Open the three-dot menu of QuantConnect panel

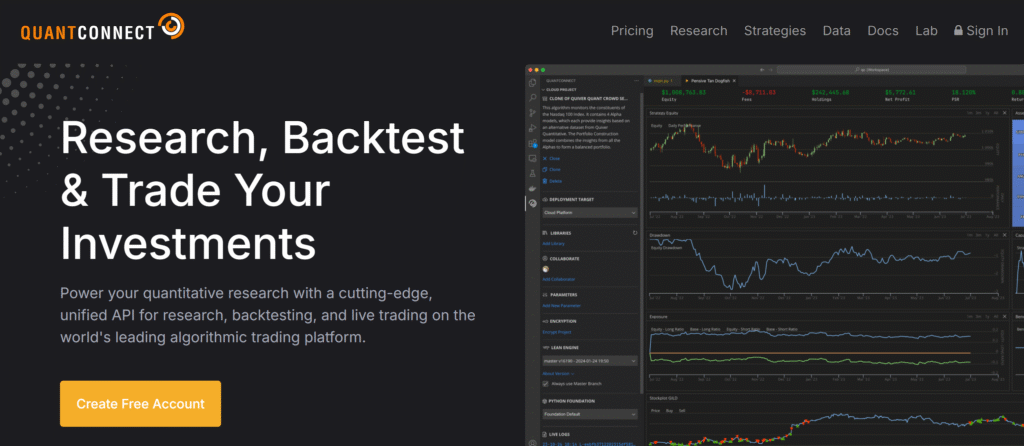[x=636, y=80]
